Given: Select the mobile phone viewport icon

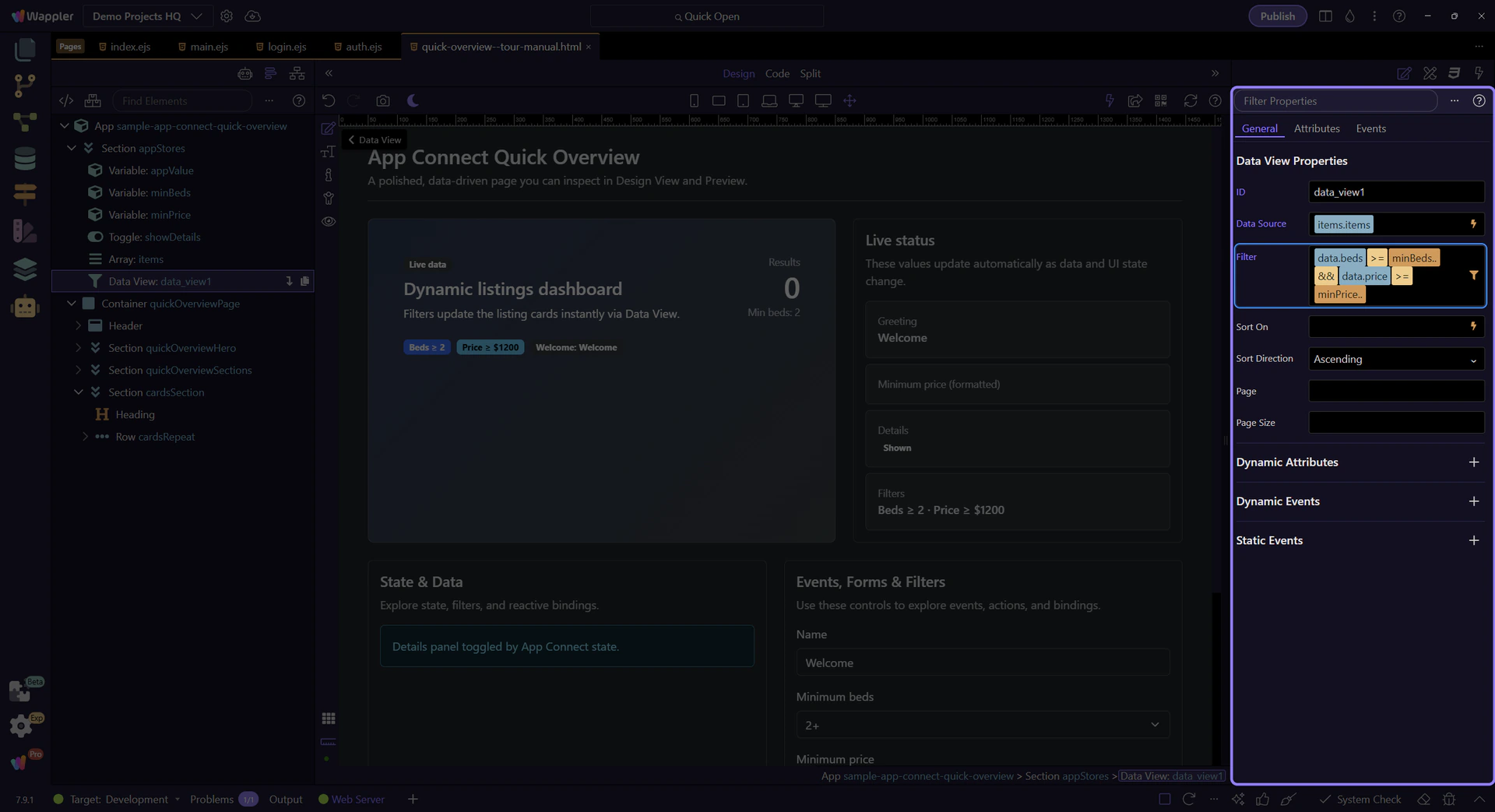Looking at the screenshot, I should coord(694,100).
